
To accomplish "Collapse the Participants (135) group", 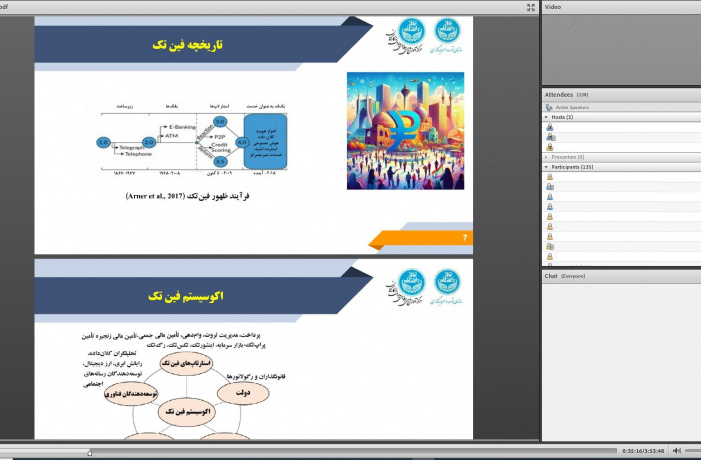I will pos(546,167).
